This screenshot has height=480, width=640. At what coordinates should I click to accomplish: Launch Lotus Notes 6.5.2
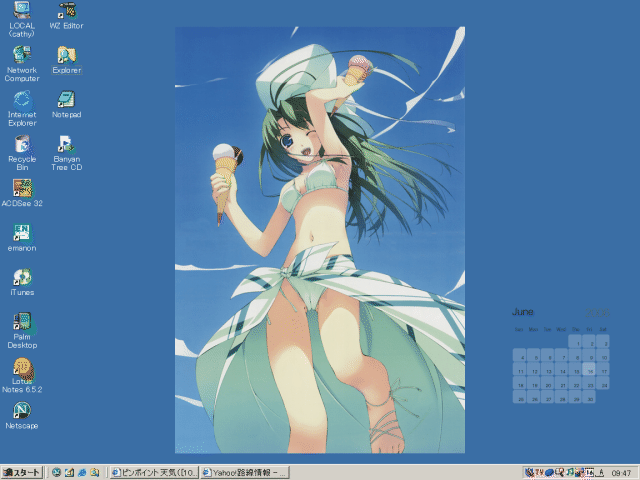click(x=21, y=370)
